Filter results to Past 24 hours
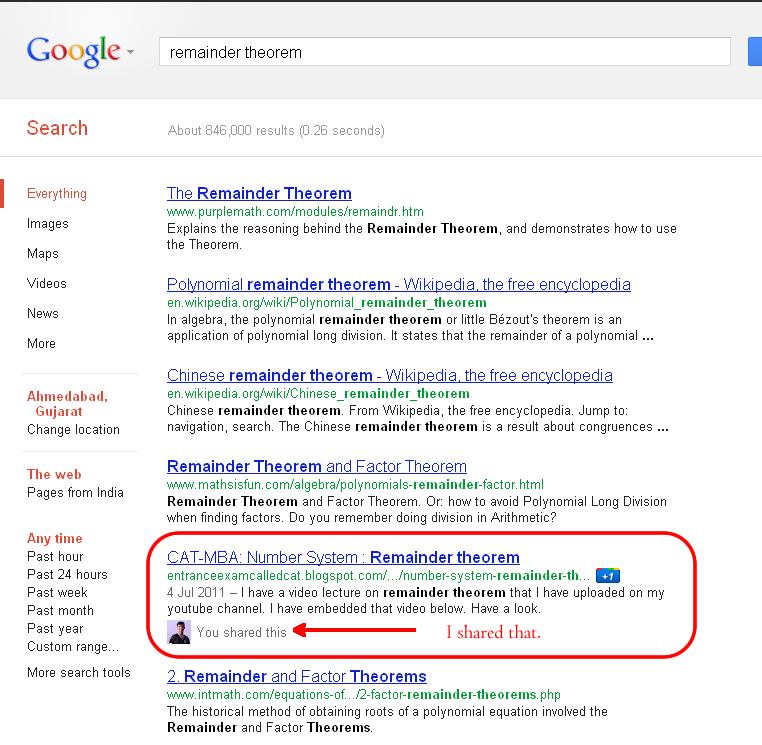Image resolution: width=762 pixels, height=745 pixels. tap(67, 574)
